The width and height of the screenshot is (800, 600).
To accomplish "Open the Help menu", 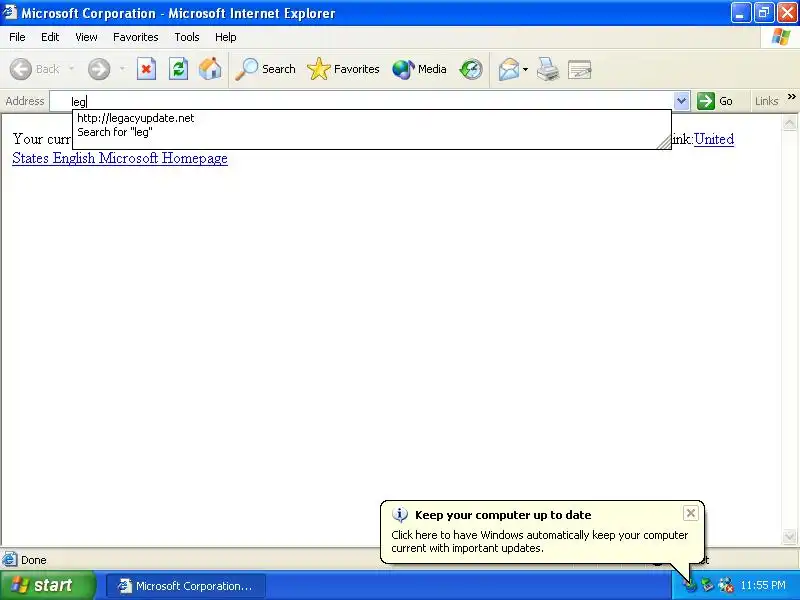I will [226, 37].
